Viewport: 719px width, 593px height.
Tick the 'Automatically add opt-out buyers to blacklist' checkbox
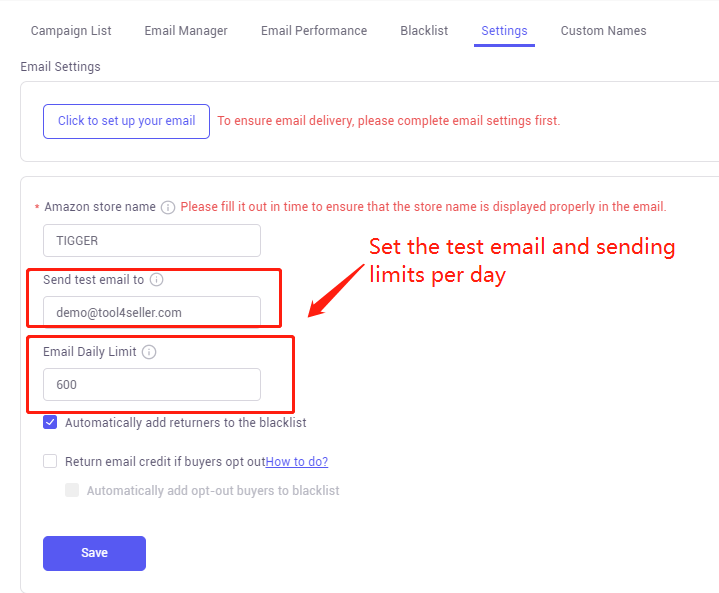[x=72, y=490]
